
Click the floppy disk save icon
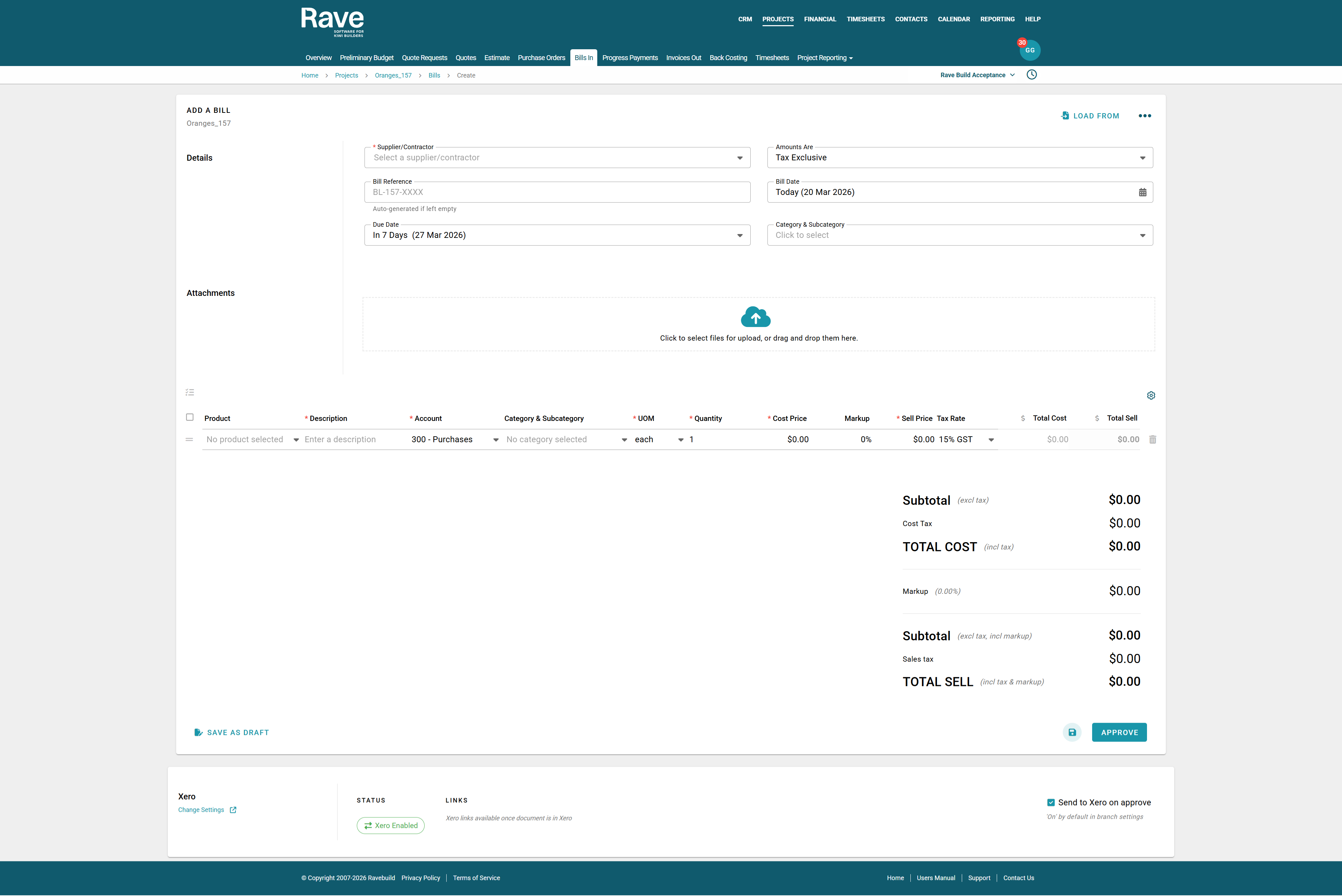pyautogui.click(x=1072, y=732)
